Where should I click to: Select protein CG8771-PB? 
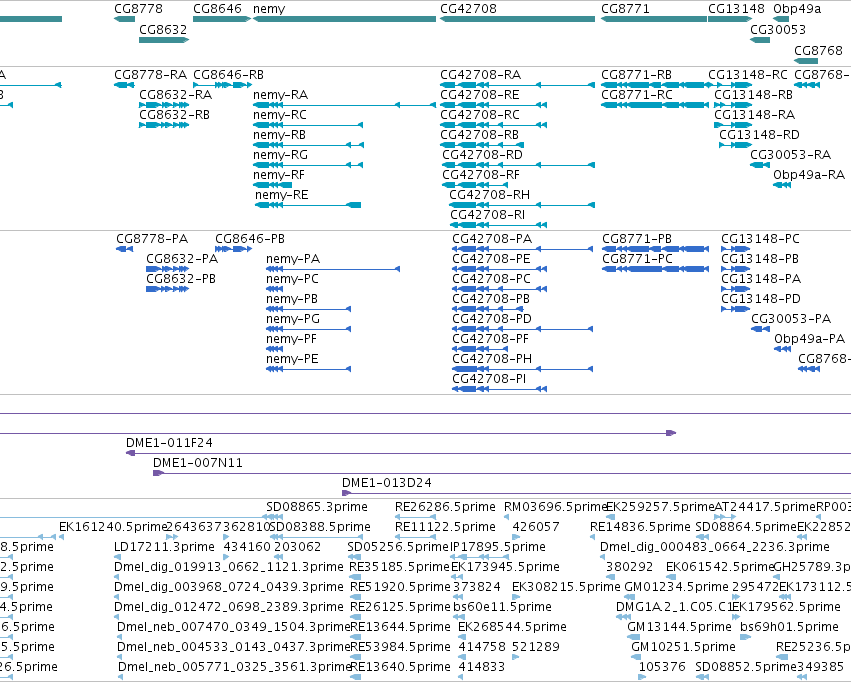(637, 239)
